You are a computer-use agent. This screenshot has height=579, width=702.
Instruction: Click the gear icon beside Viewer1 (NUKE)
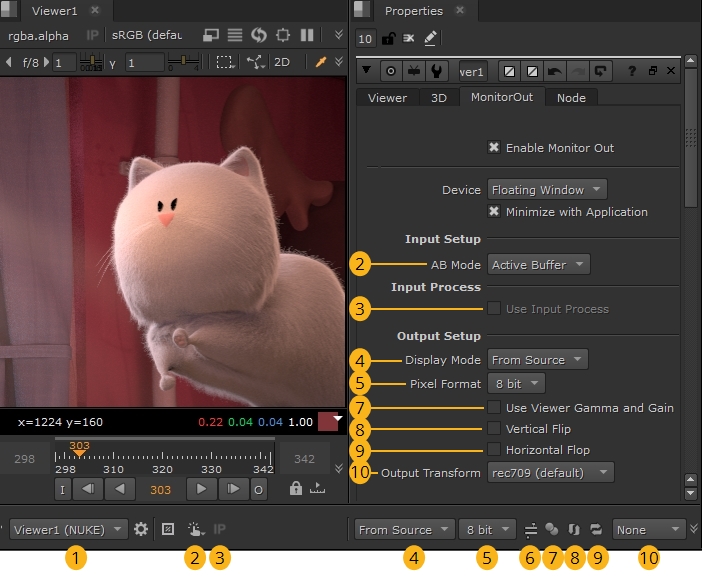point(141,530)
